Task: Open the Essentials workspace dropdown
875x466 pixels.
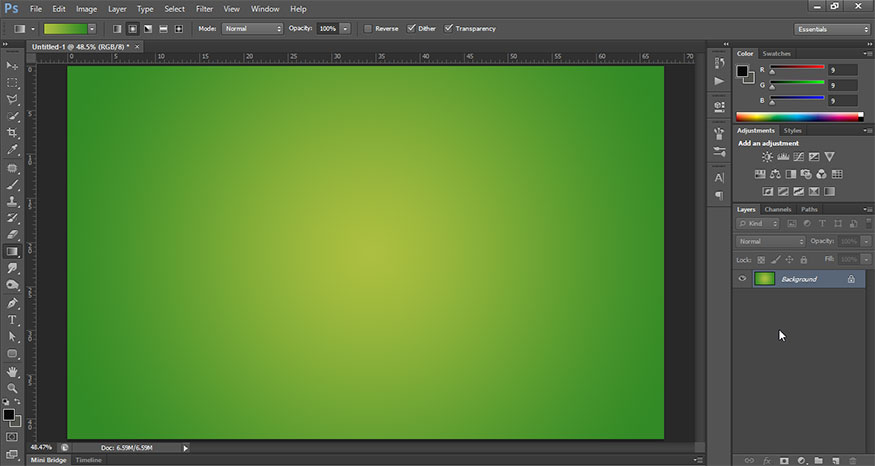Action: [x=831, y=29]
